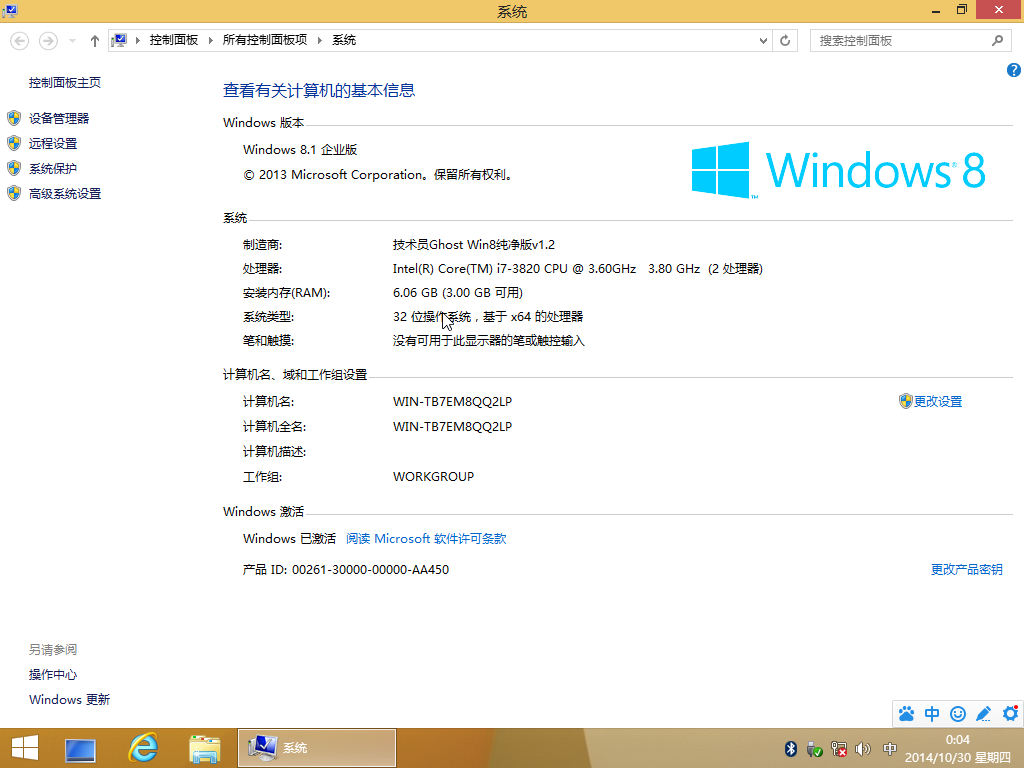Click the paw icon in the IME toolbar

pos(906,714)
